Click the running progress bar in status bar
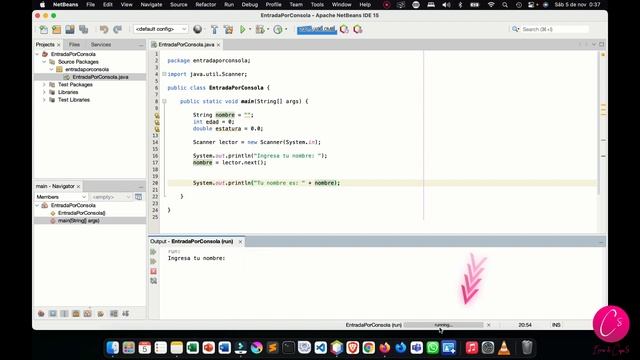This screenshot has width=640, height=360. 444,325
